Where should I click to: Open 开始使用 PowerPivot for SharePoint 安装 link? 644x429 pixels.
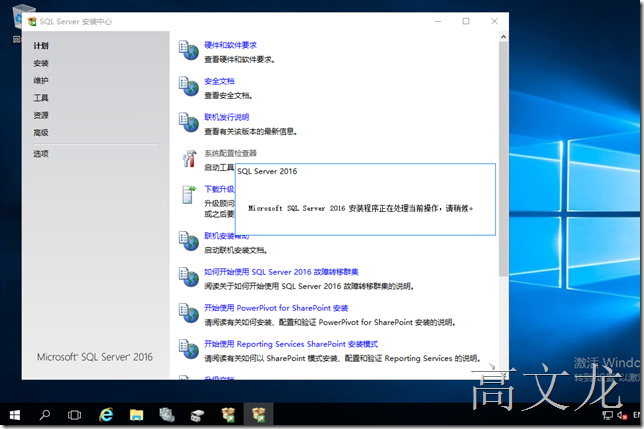pos(276,308)
